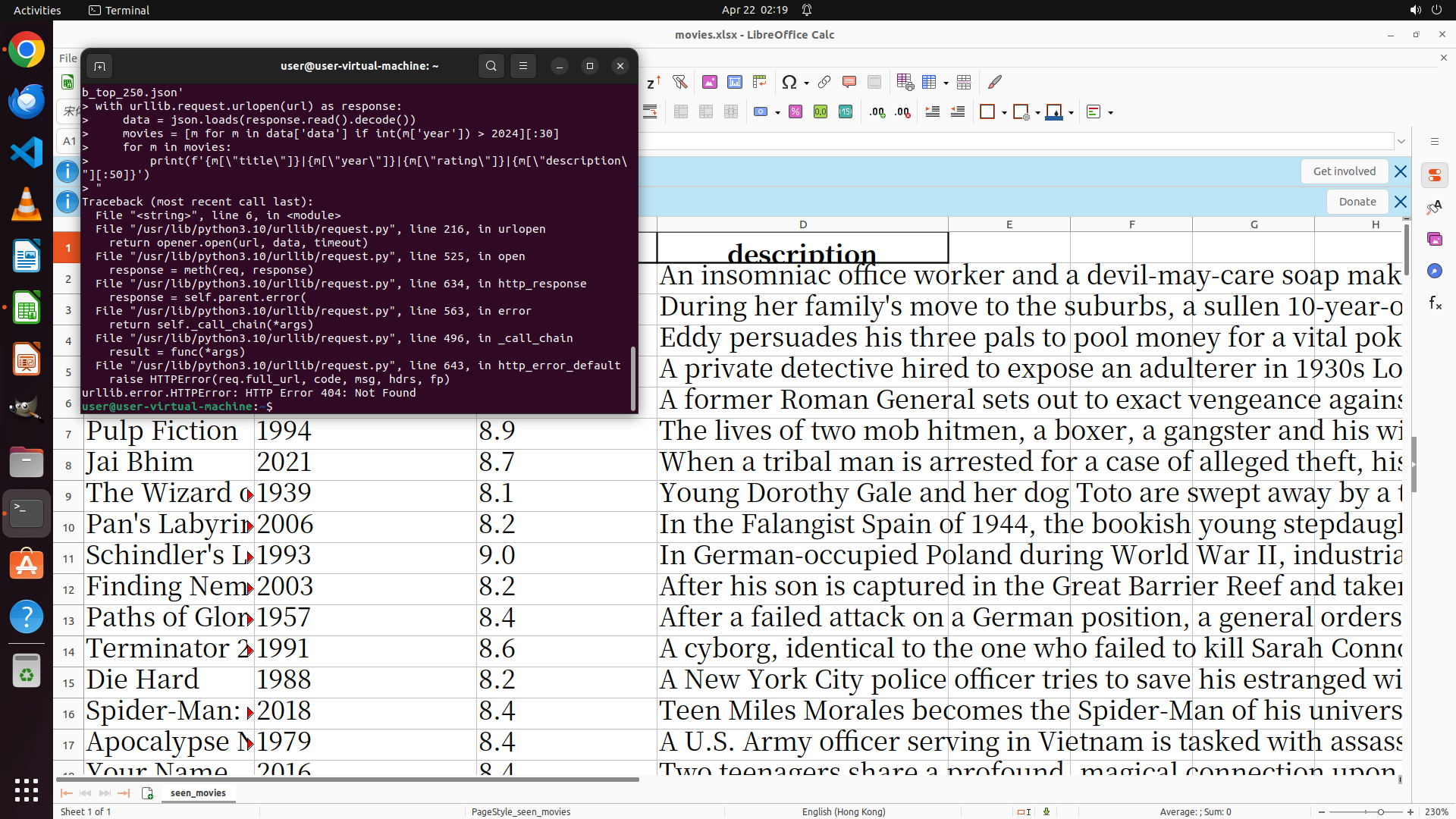
Task: Toggle wrap text for cells
Action: [650, 112]
